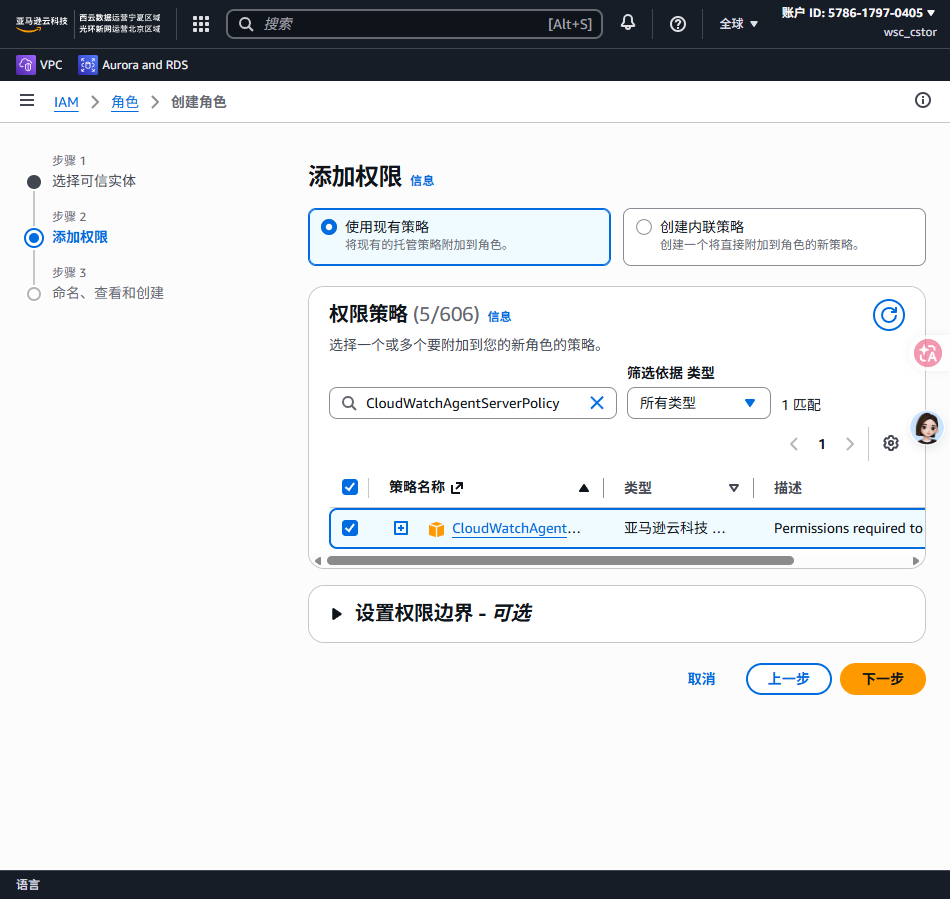Click the external link icon by 策略名称

pyautogui.click(x=457, y=488)
